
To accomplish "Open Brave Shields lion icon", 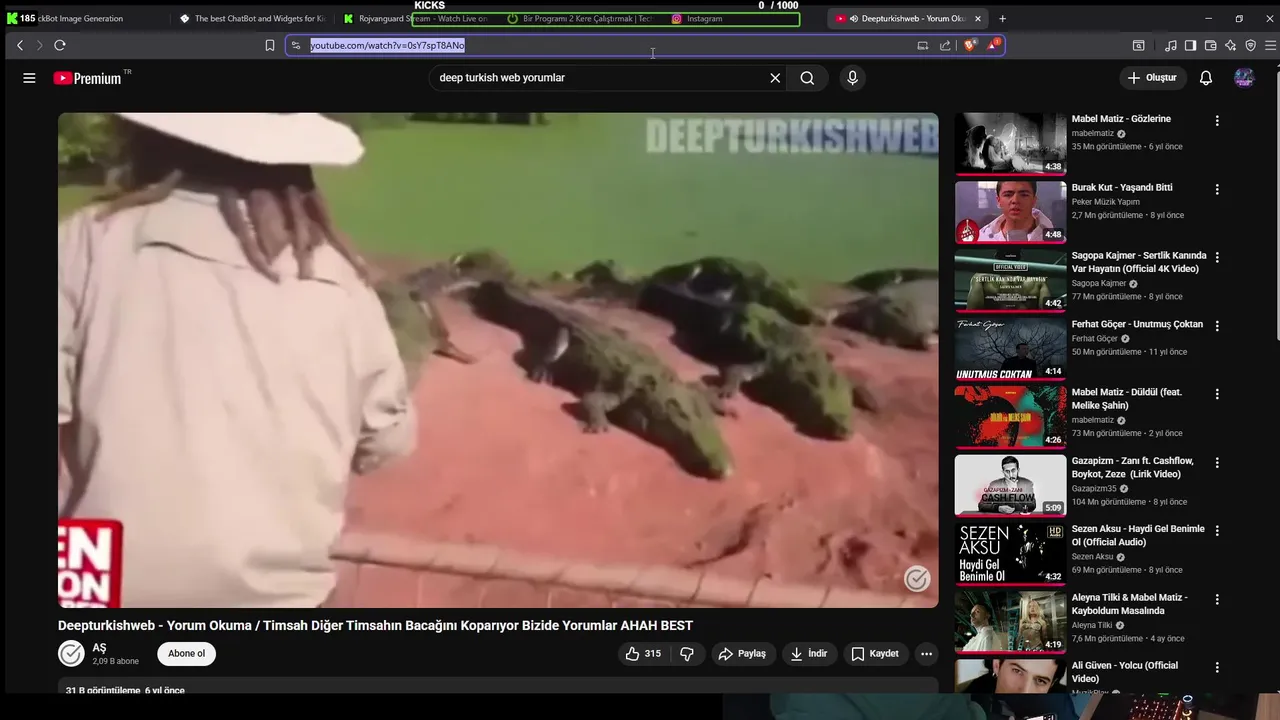I will click(969, 45).
